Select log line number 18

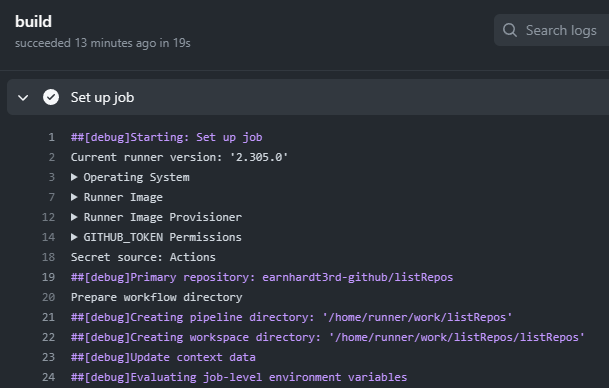49,258
